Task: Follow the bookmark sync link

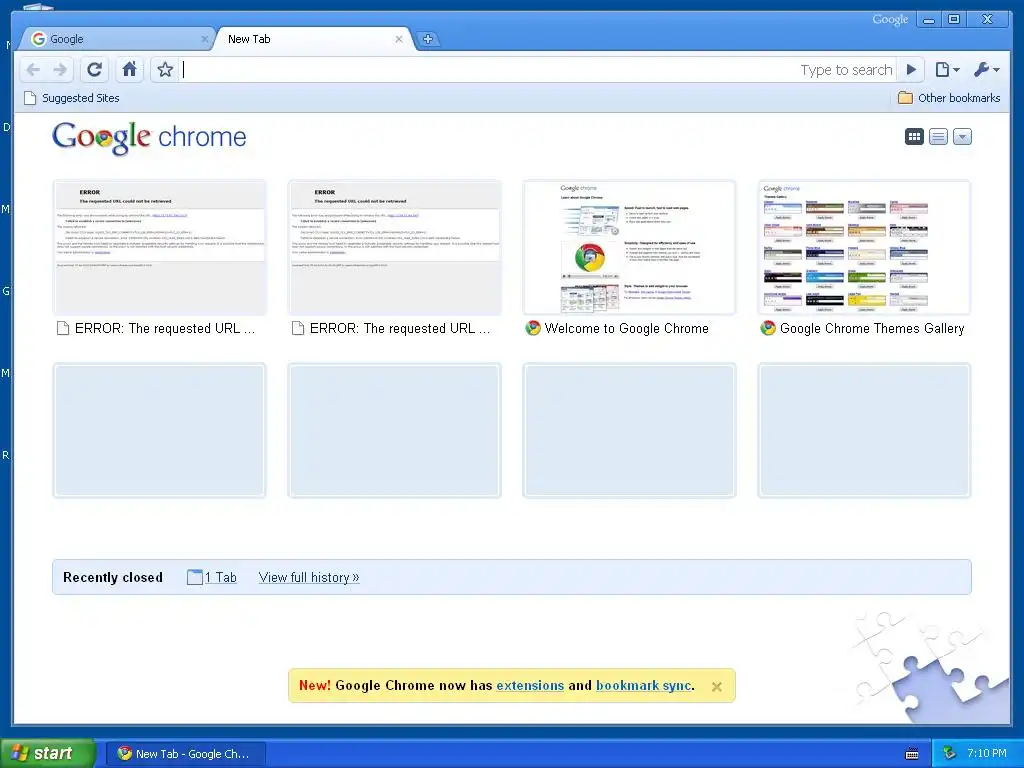Action: pos(643,686)
